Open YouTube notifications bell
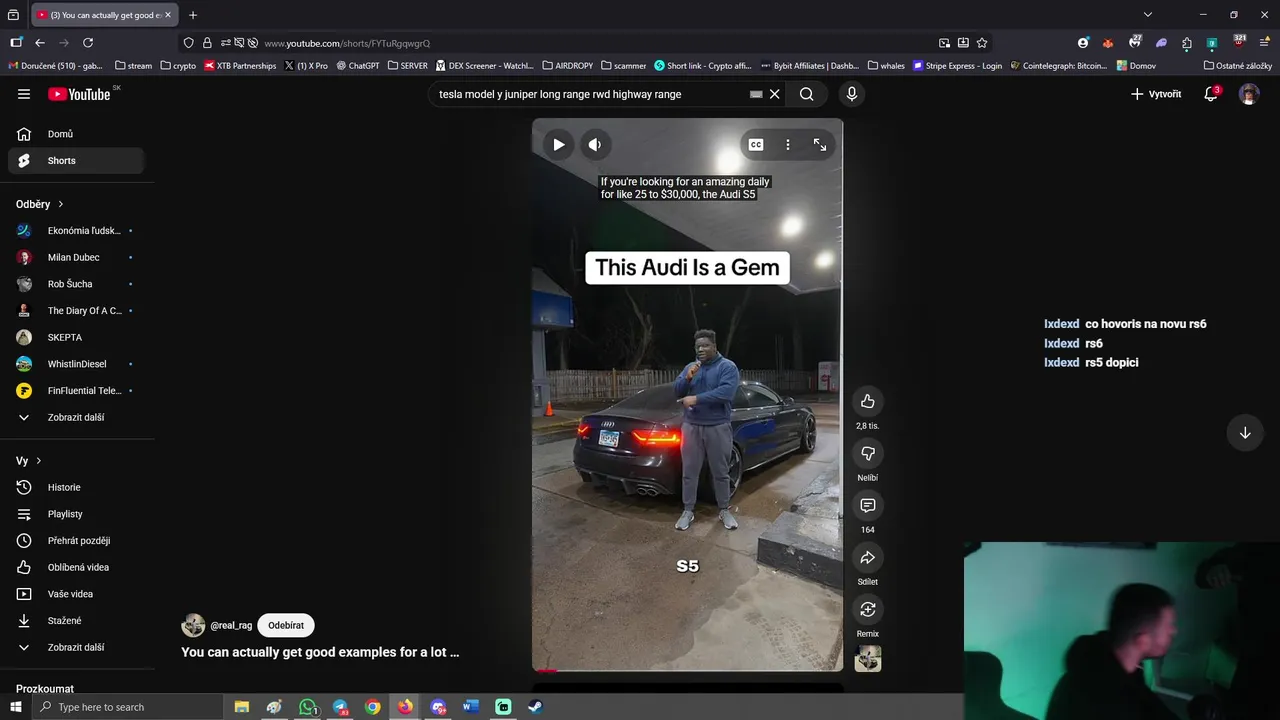Viewport: 1280px width, 720px height. click(1211, 94)
